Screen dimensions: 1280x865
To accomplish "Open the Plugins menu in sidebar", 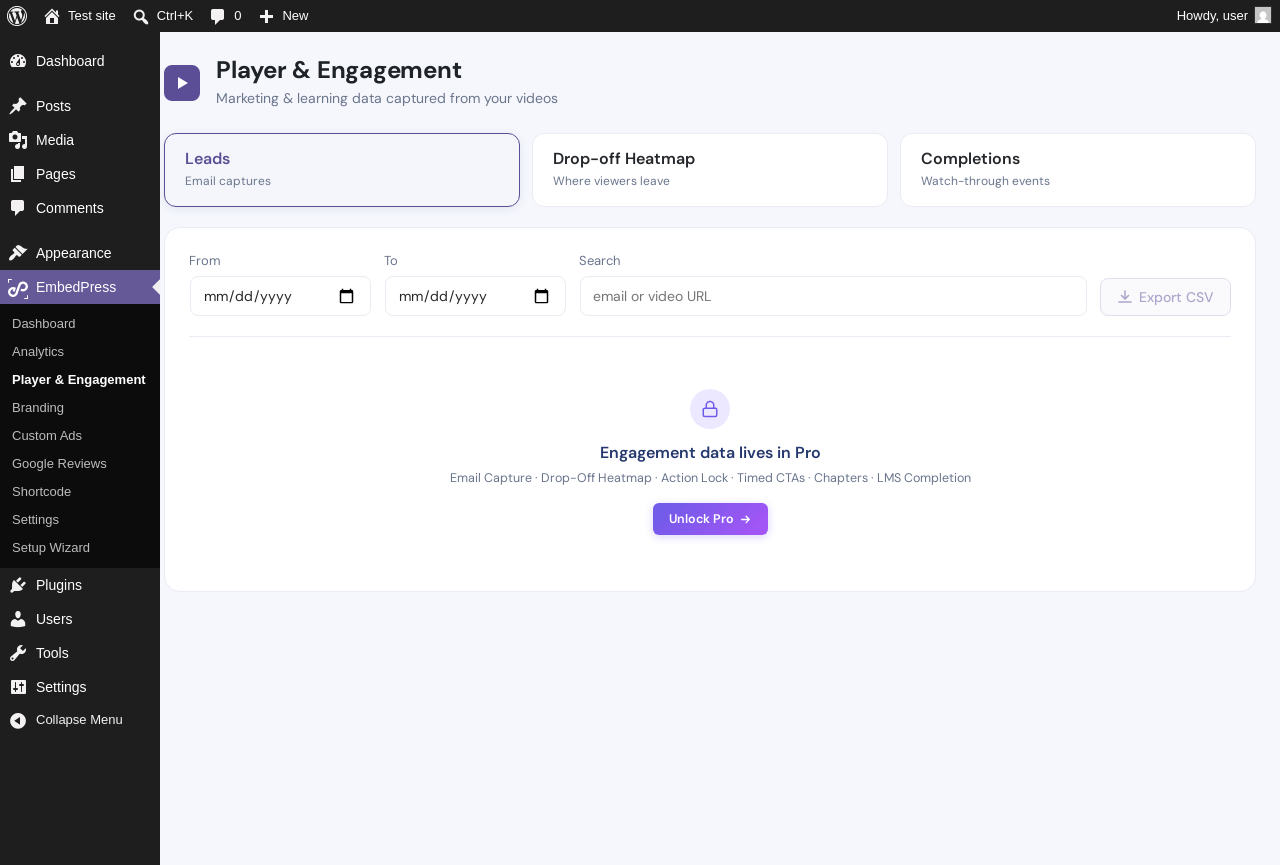I will pyautogui.click(x=80, y=585).
